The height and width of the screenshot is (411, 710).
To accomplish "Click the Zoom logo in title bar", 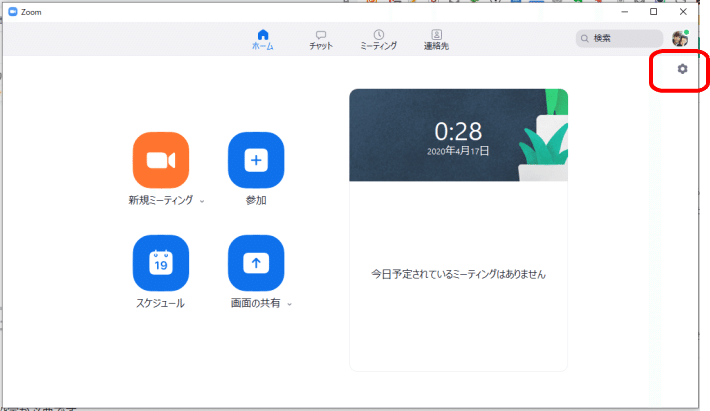I will tap(13, 12).
